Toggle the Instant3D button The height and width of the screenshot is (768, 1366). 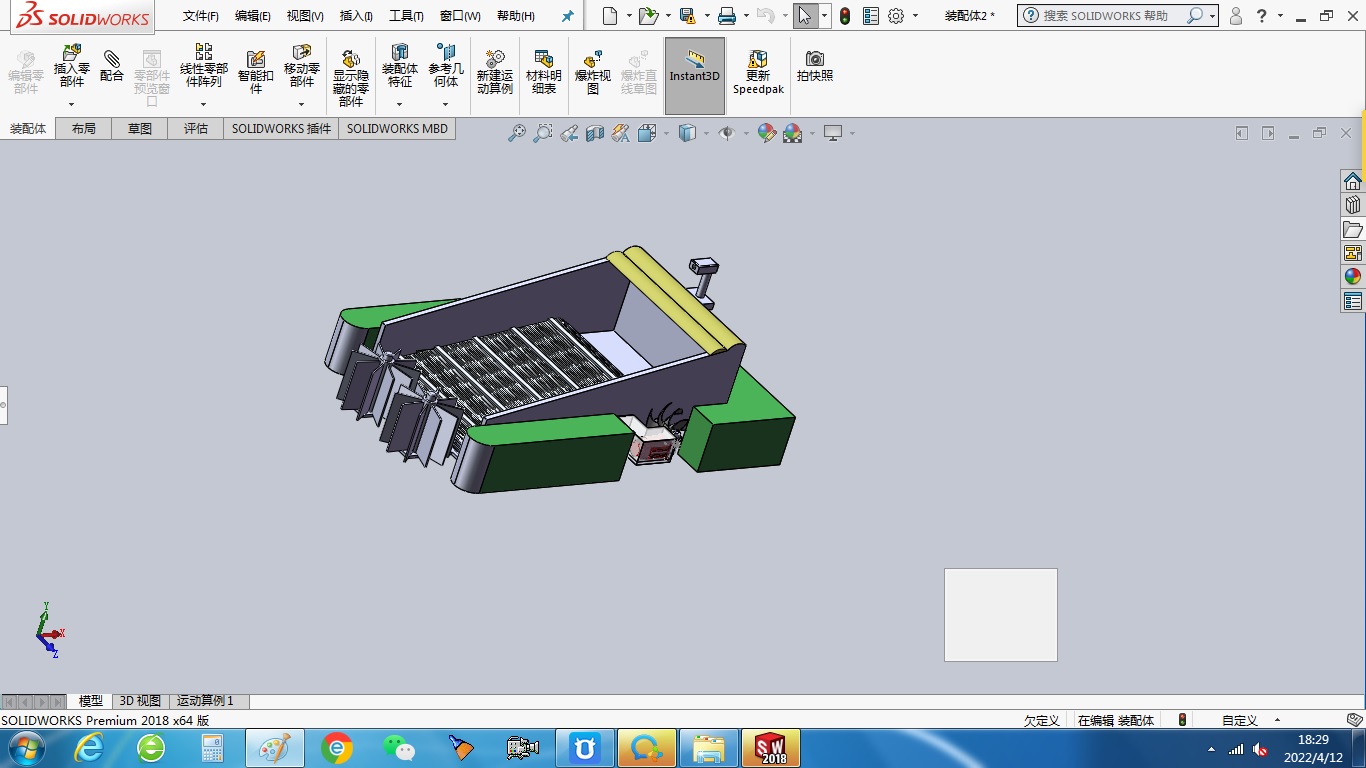tap(695, 76)
